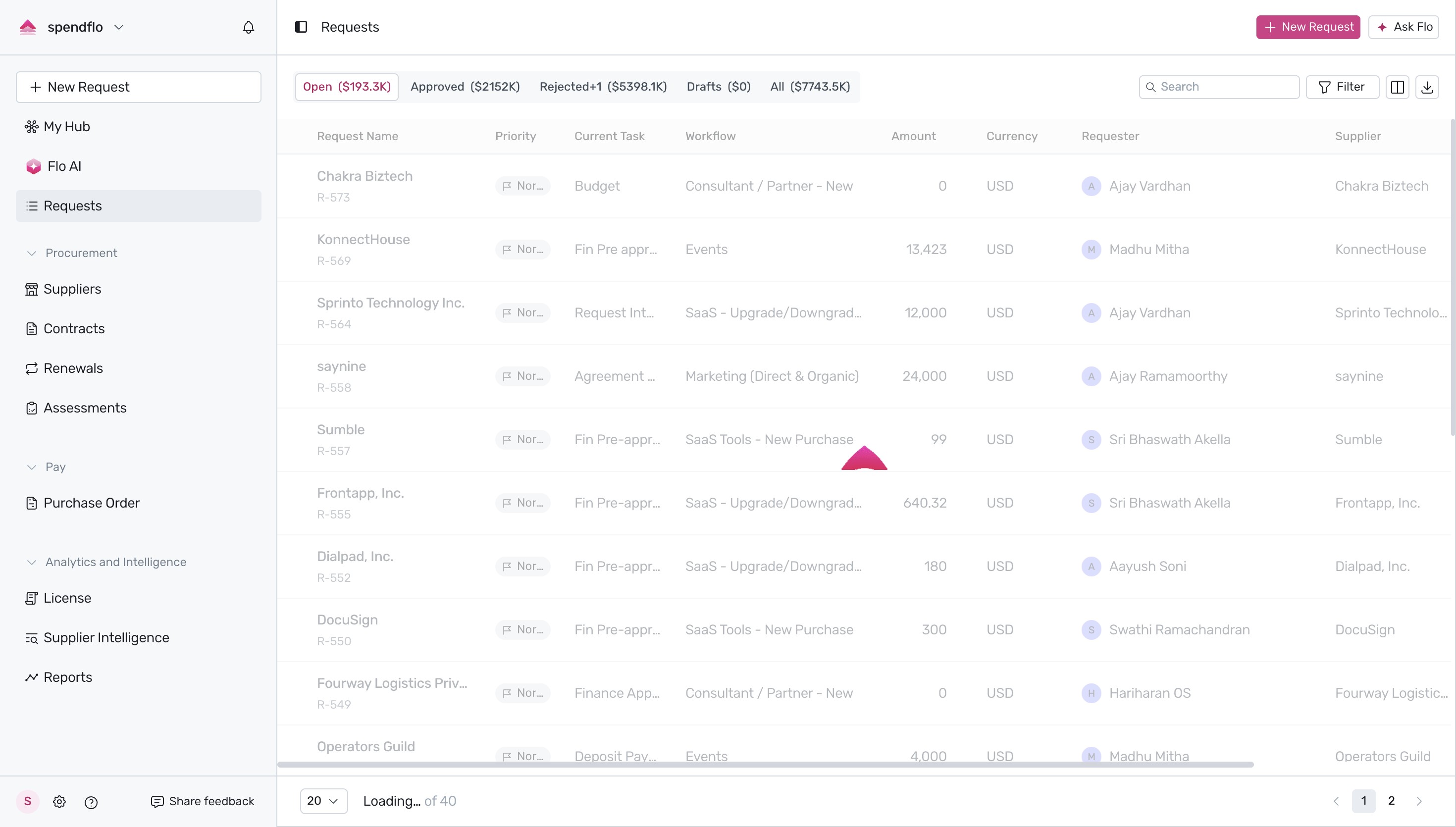
Task: Go to next page arrow
Action: coord(1419,801)
